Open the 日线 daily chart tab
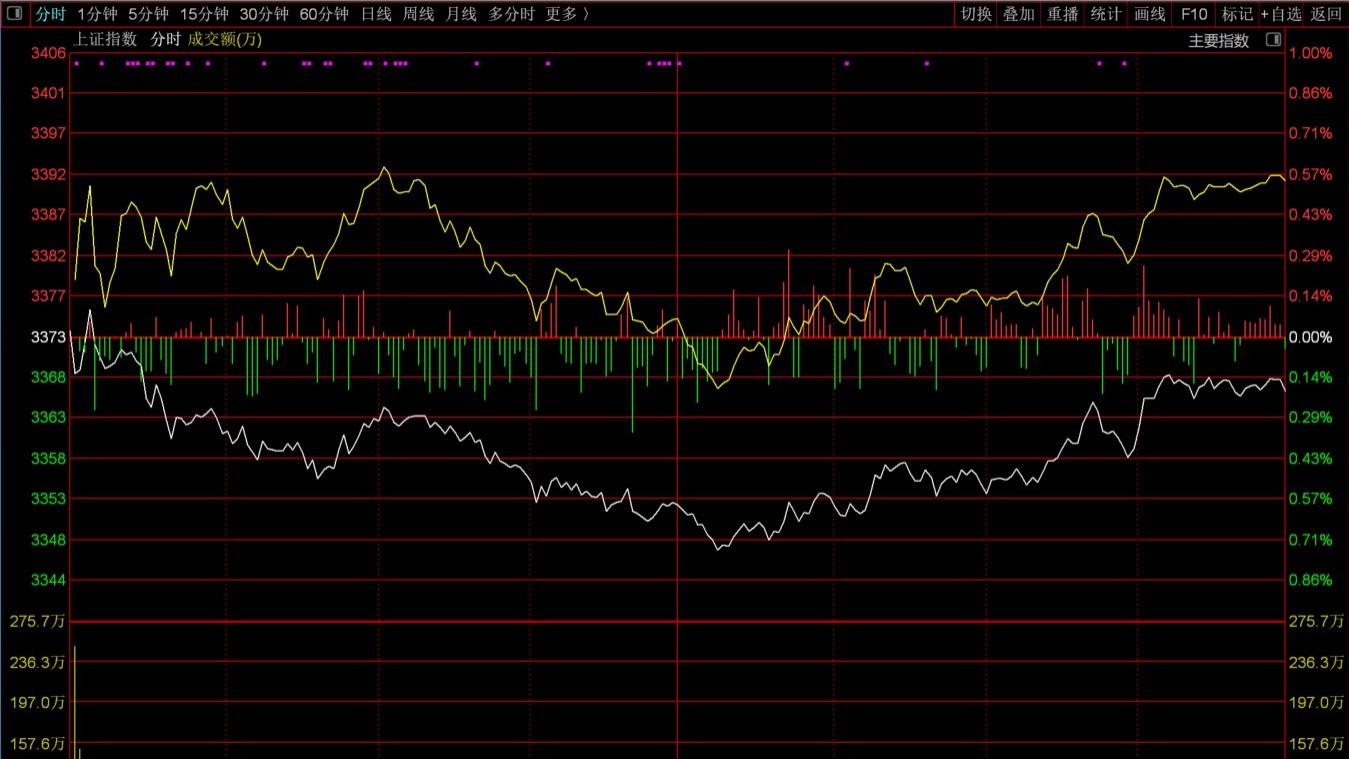 [376, 14]
